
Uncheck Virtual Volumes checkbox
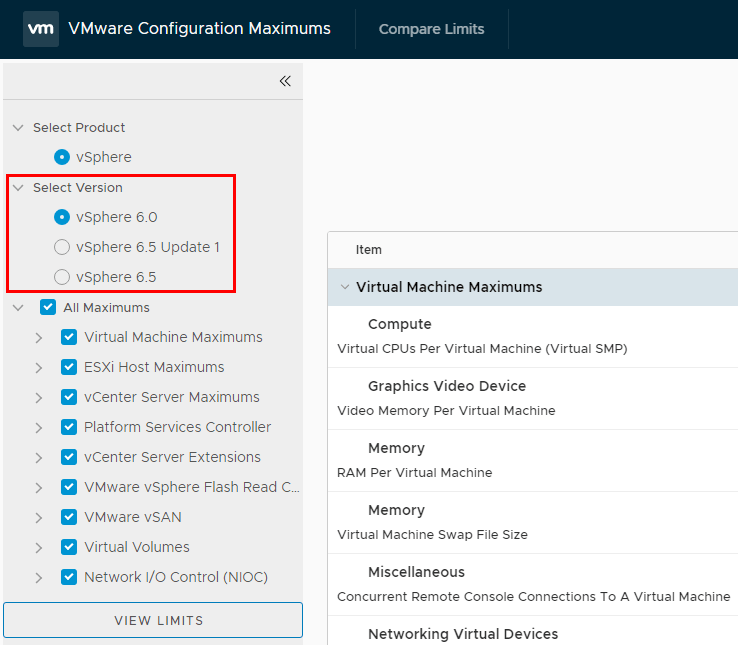[x=69, y=547]
